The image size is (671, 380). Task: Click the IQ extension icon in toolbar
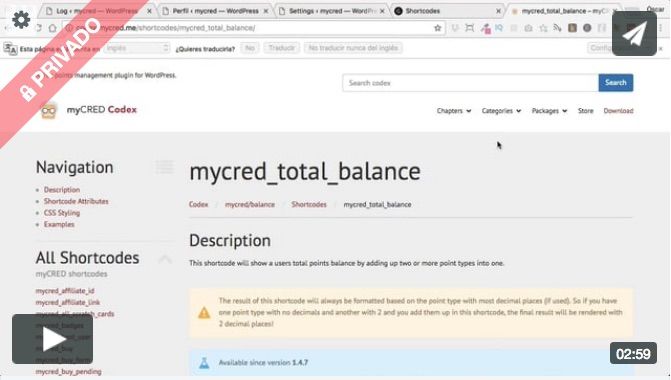pos(499,28)
